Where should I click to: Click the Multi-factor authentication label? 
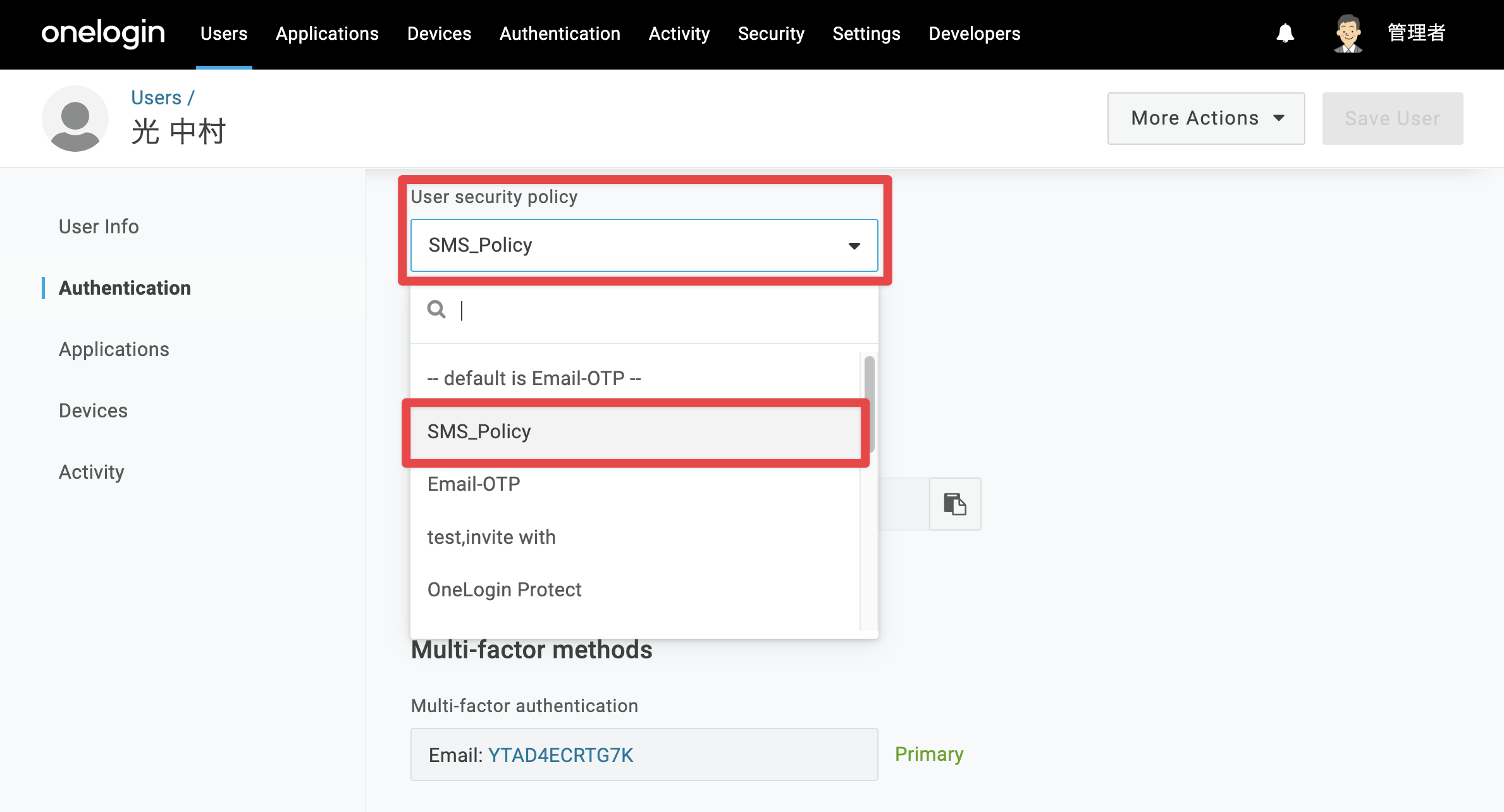pyautogui.click(x=524, y=706)
